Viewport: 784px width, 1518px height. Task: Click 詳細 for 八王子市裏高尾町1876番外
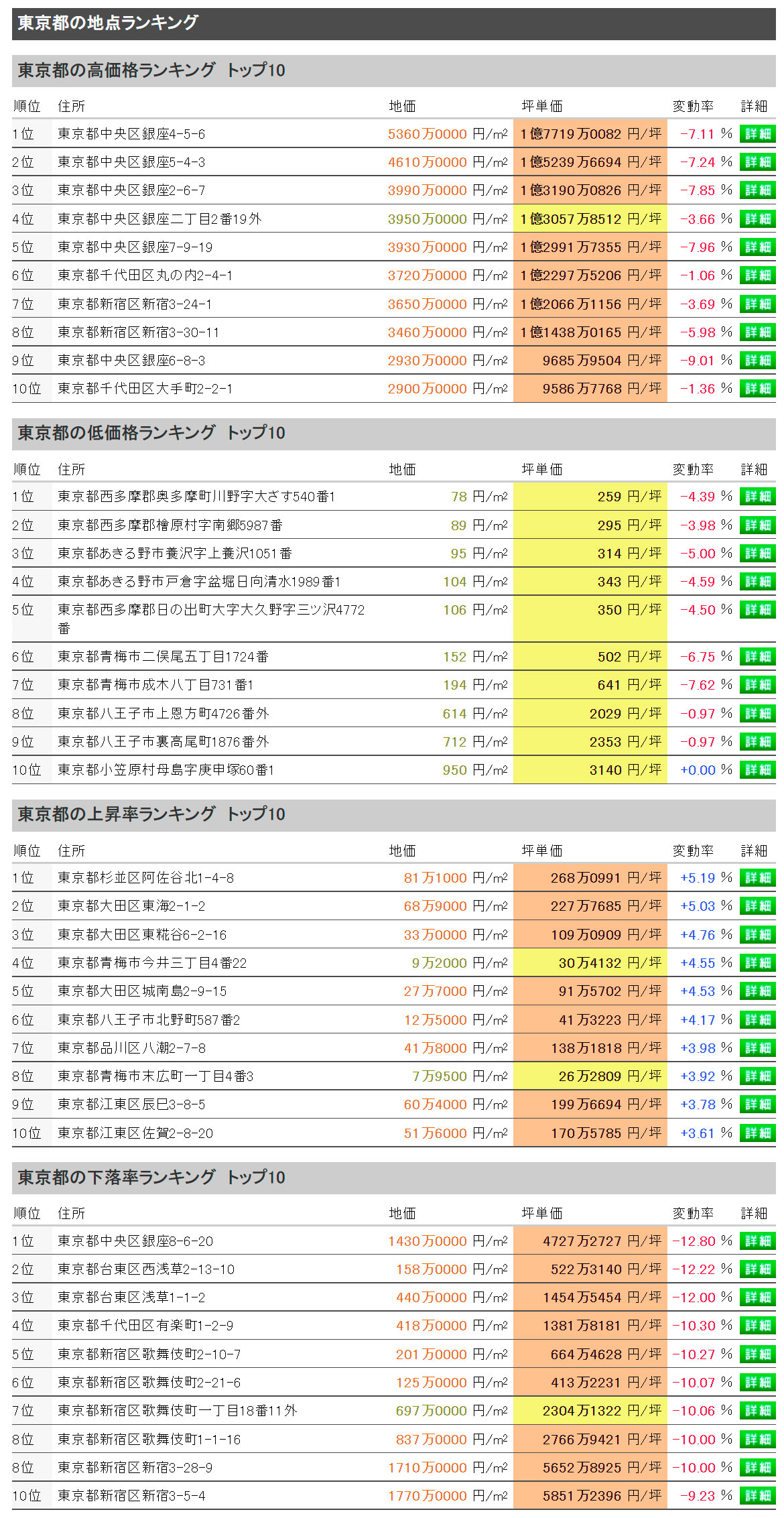tap(757, 742)
